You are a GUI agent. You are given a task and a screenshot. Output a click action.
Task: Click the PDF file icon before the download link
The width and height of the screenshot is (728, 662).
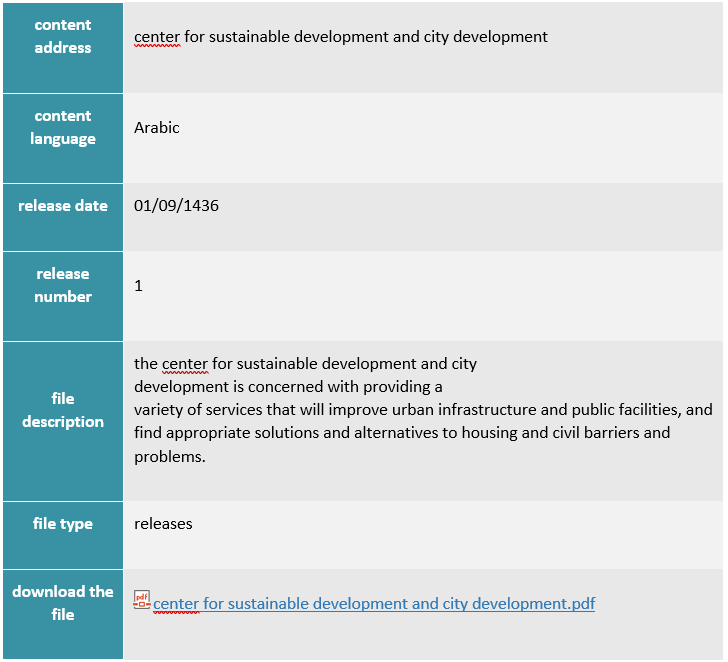(x=142, y=600)
